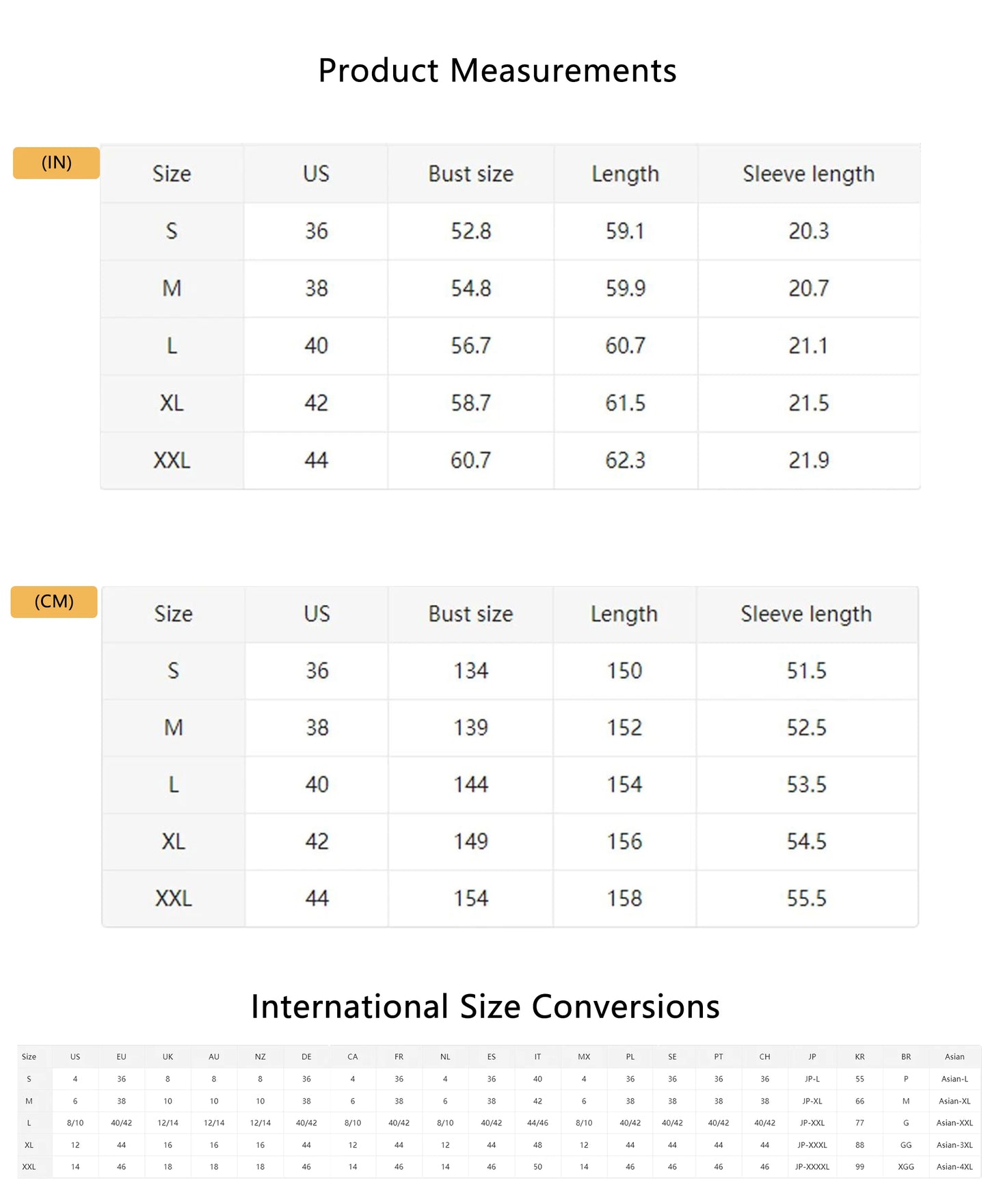Click the BR column header
Viewport: 988px width, 1204px height.
coord(905,1056)
